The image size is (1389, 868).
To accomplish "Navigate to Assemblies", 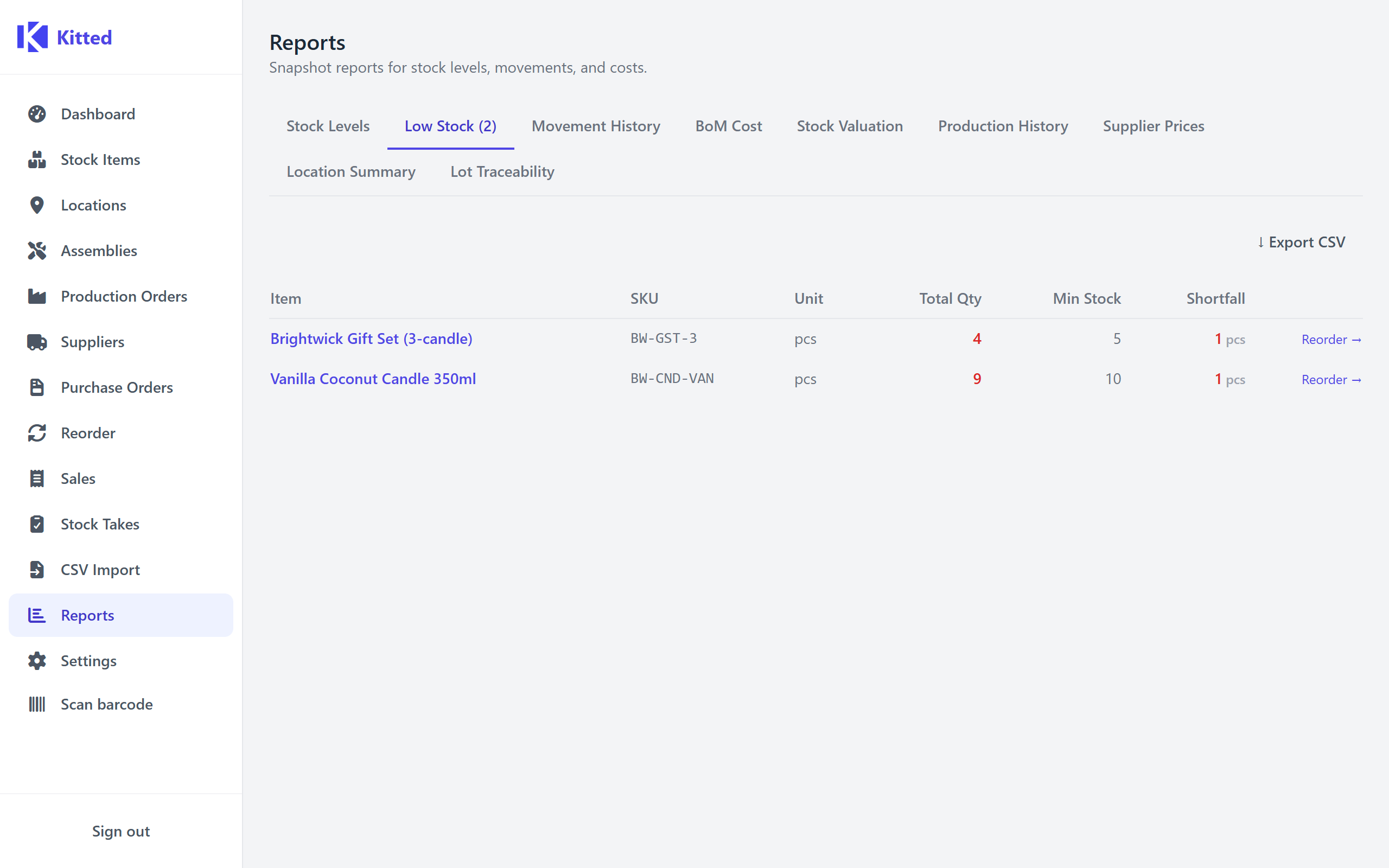I will pyautogui.click(x=121, y=251).
